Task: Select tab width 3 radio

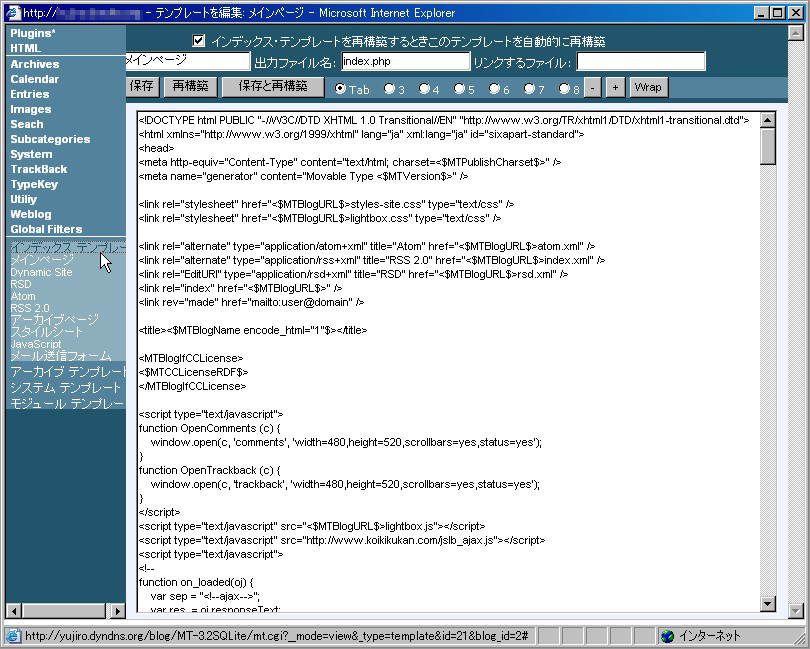Action: pyautogui.click(x=388, y=88)
